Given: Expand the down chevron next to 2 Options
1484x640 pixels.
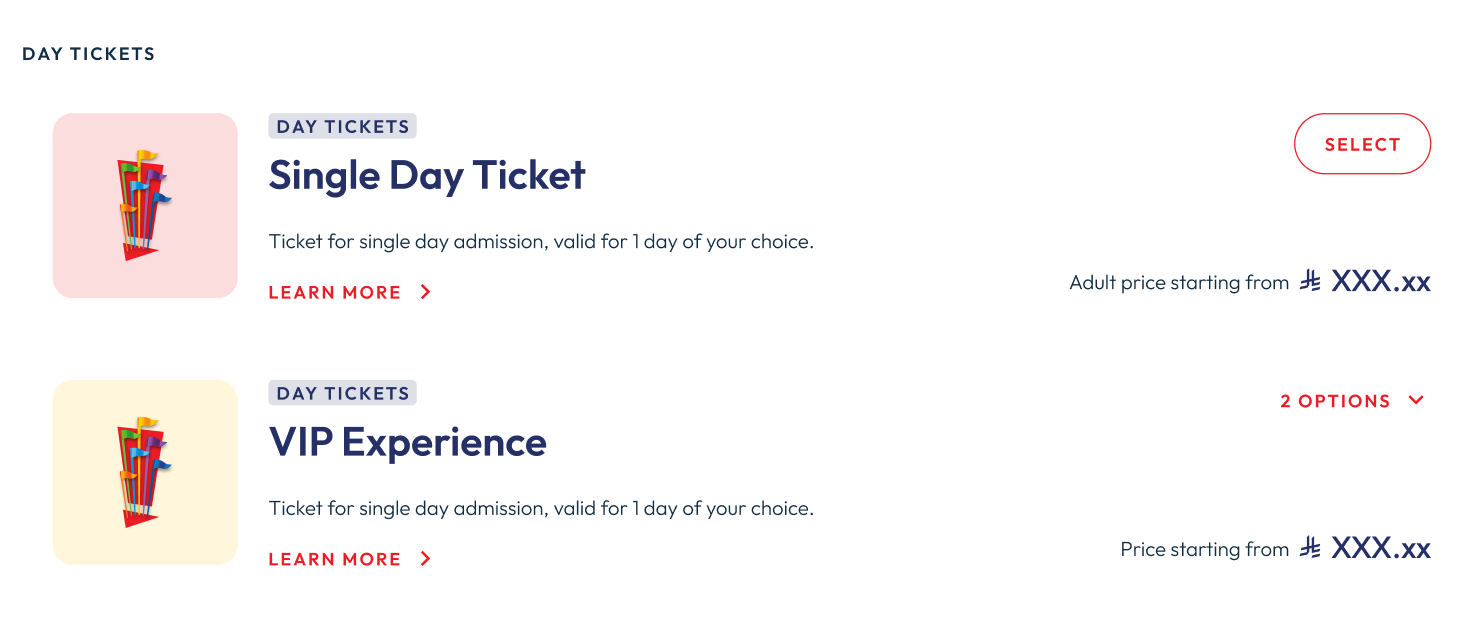Looking at the screenshot, I should [x=1416, y=400].
